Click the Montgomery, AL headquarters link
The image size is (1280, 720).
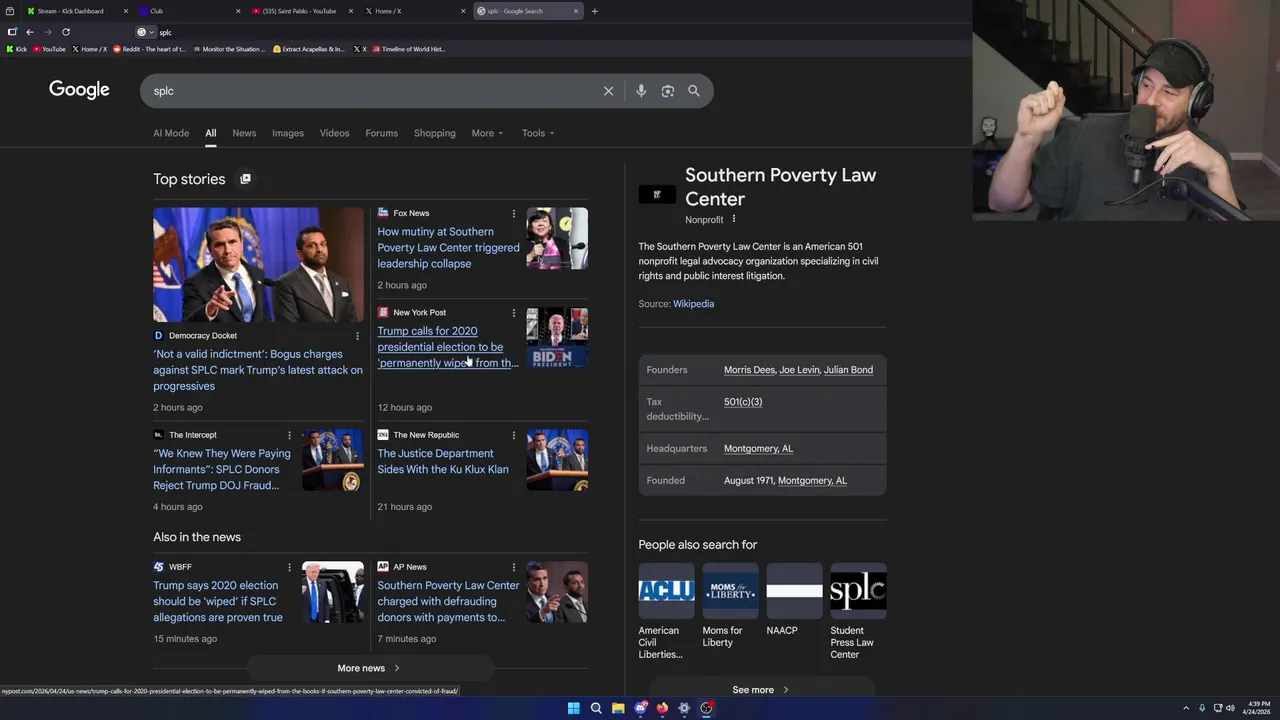(x=758, y=449)
